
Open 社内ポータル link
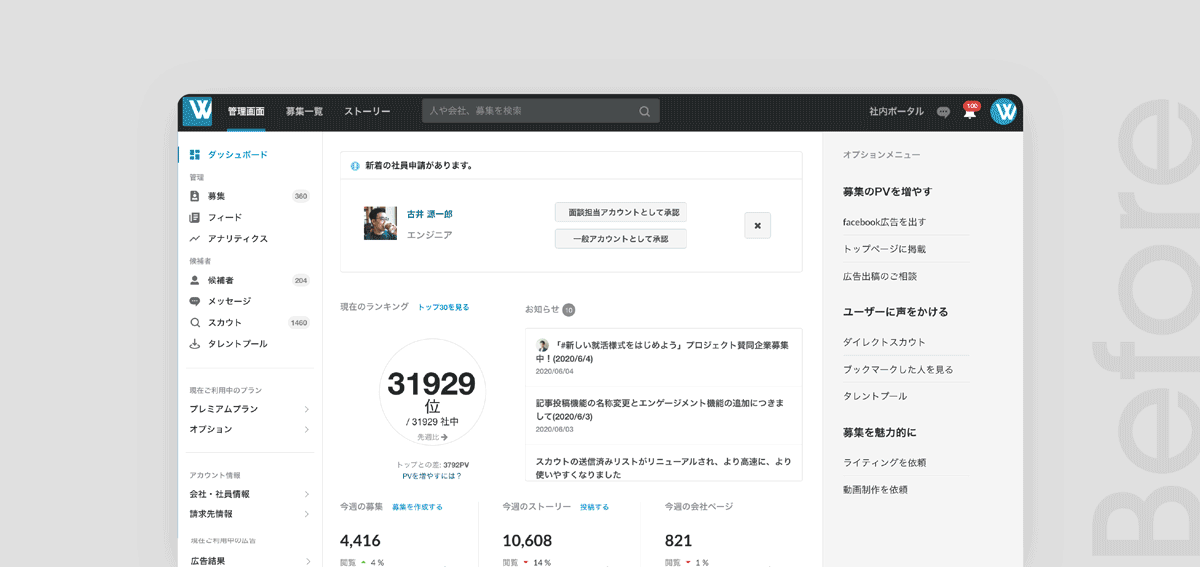(896, 112)
